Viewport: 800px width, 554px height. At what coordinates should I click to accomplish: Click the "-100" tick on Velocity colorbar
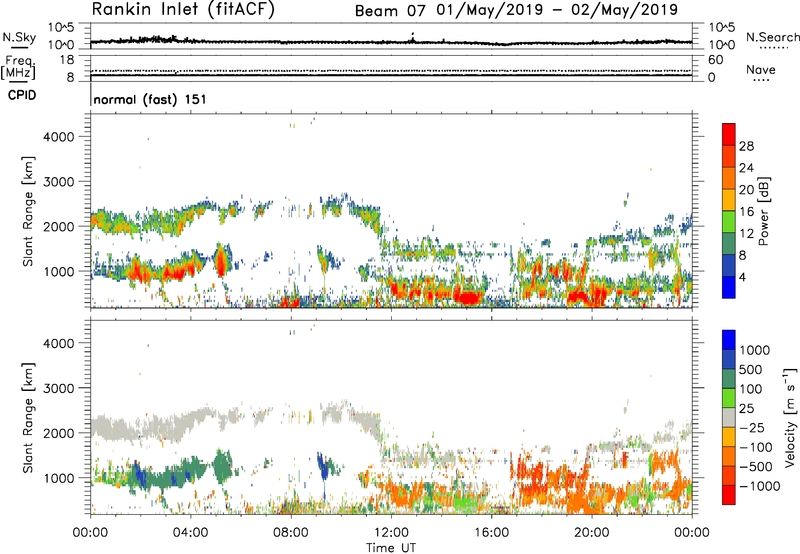coord(756,447)
